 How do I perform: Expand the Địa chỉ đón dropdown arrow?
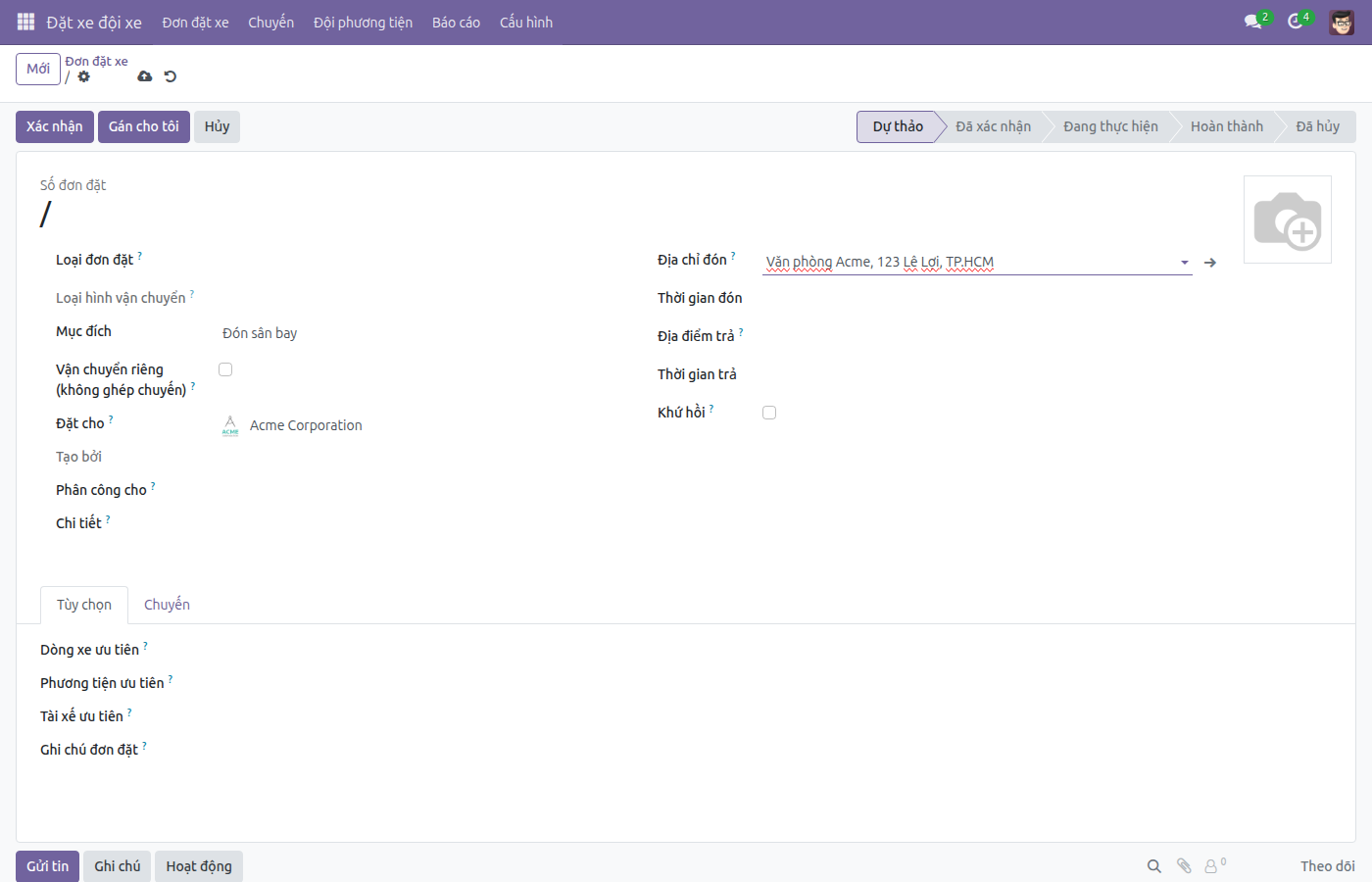point(1185,263)
